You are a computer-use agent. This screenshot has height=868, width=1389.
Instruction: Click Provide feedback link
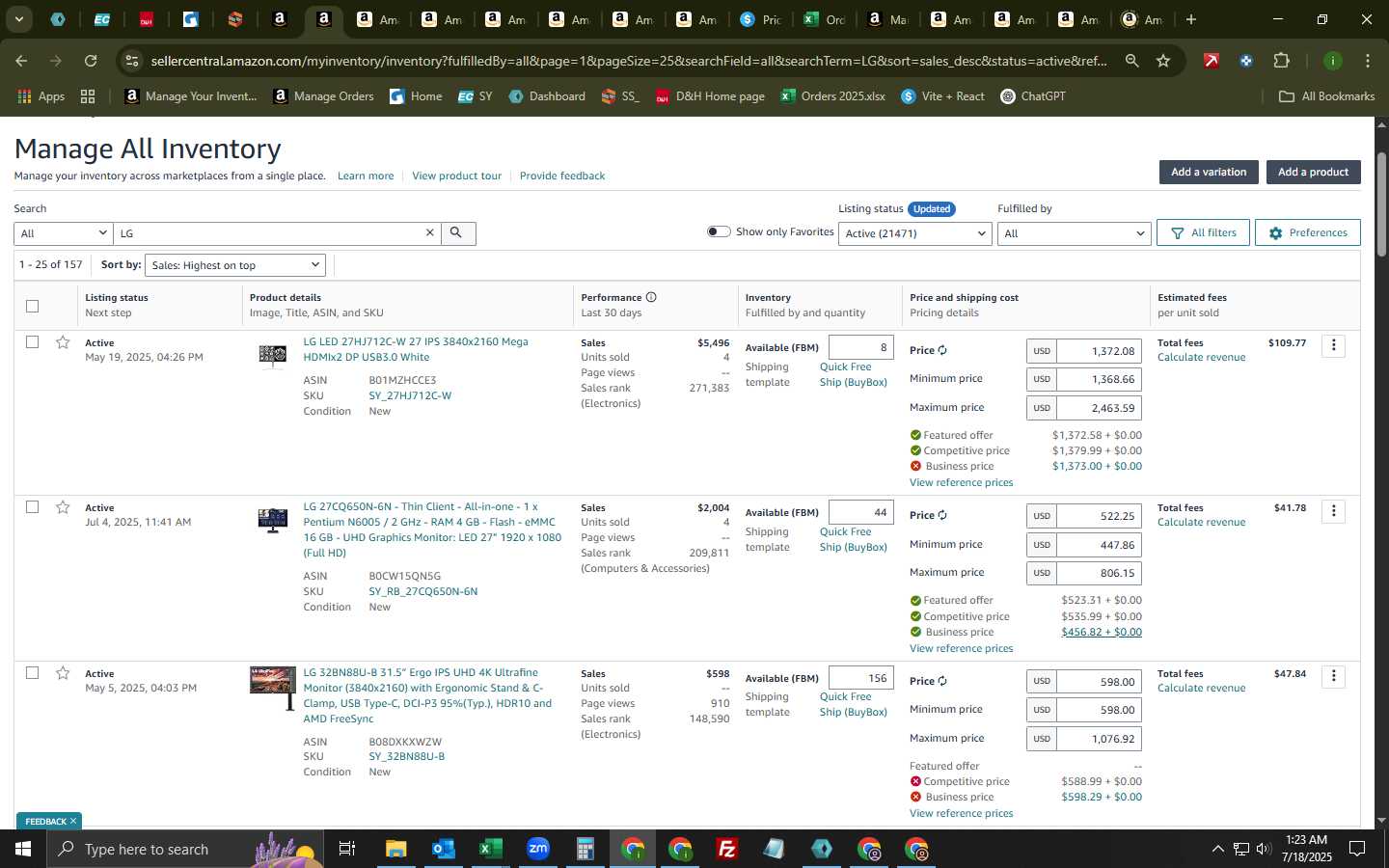pyautogui.click(x=562, y=176)
